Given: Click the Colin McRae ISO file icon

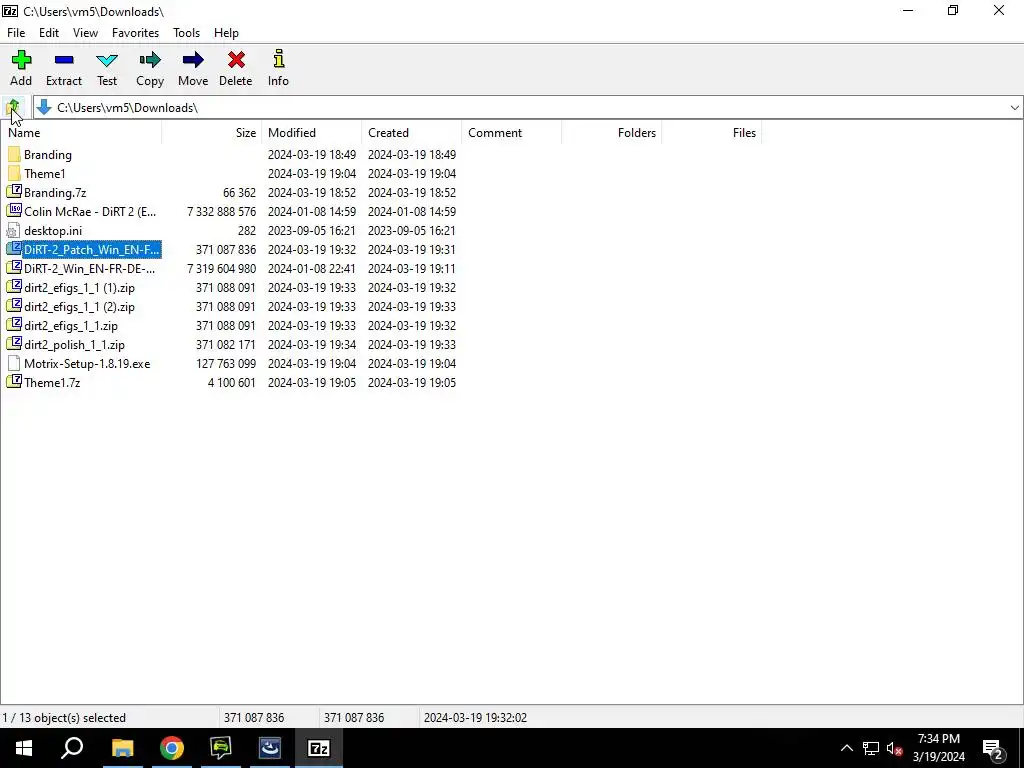Looking at the screenshot, I should pyautogui.click(x=14, y=211).
